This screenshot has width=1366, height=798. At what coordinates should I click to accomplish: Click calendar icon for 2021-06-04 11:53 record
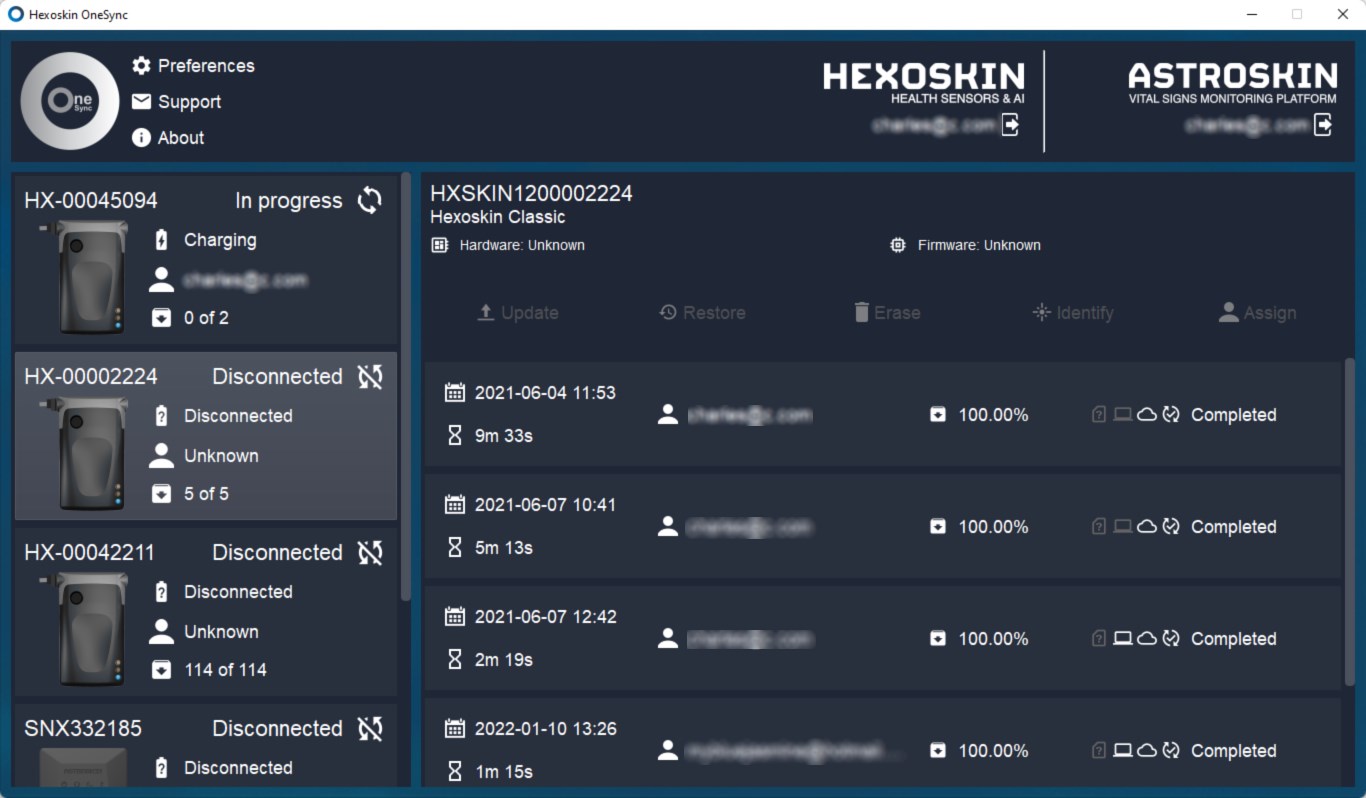(455, 393)
